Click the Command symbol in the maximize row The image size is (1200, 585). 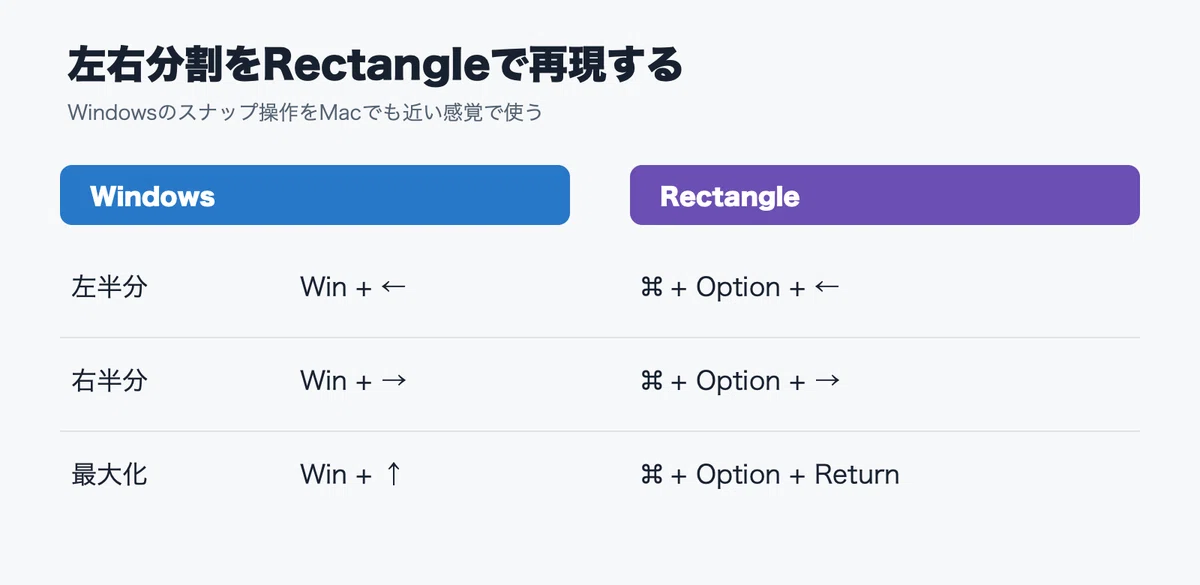coord(651,475)
